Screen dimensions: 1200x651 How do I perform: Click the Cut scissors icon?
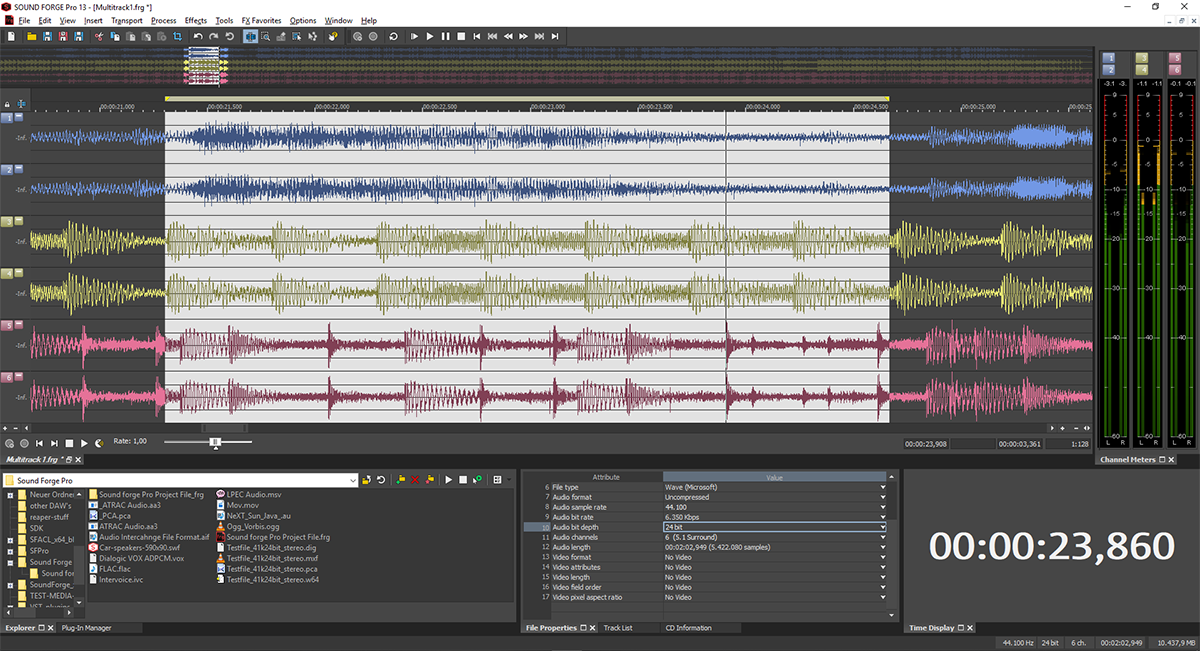point(100,36)
